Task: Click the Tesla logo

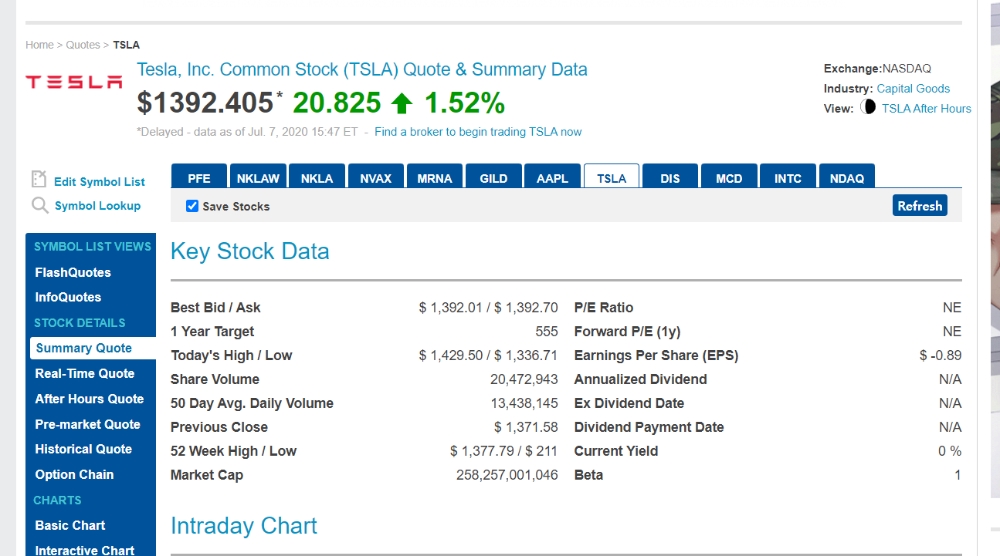Action: (x=74, y=82)
